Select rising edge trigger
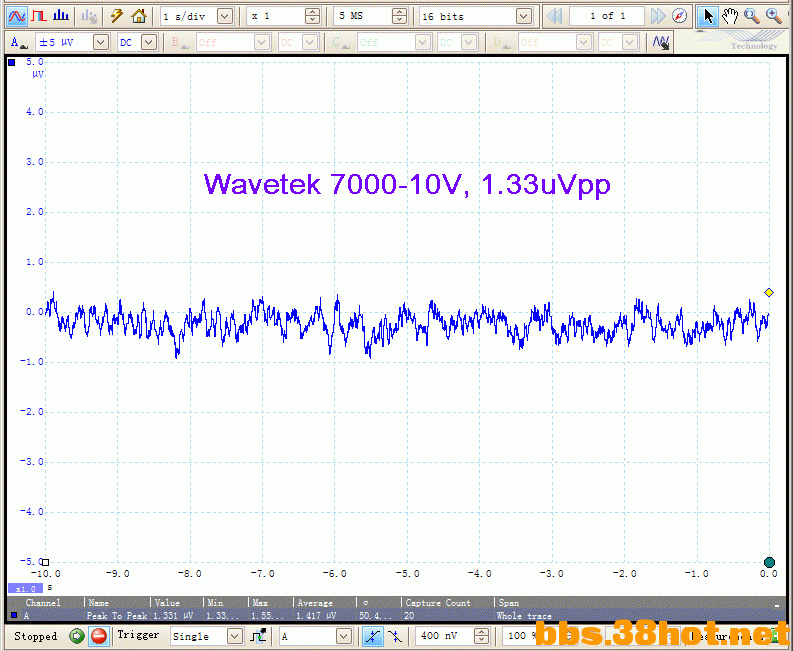 (373, 636)
